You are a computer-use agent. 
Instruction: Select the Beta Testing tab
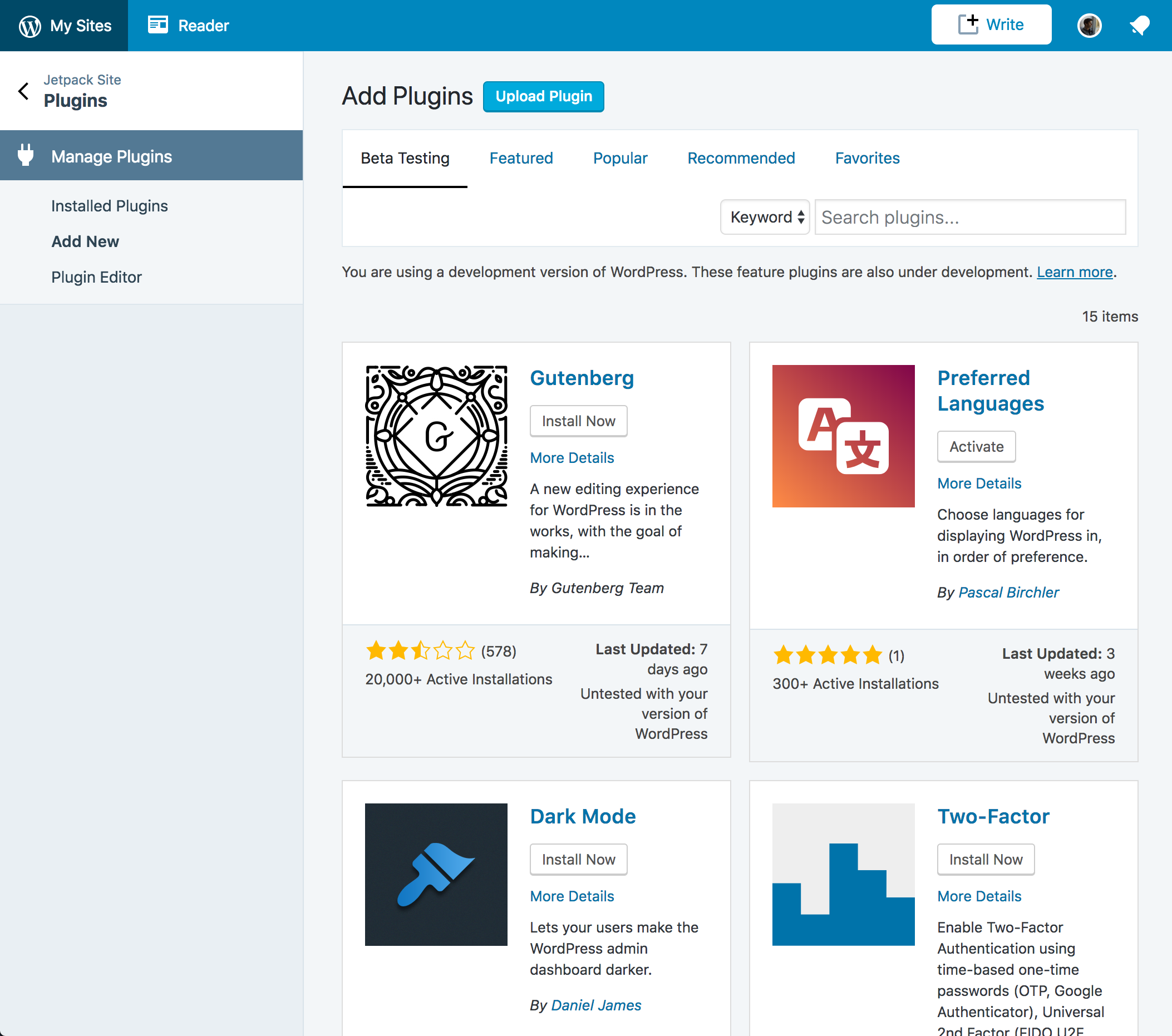[x=405, y=158]
